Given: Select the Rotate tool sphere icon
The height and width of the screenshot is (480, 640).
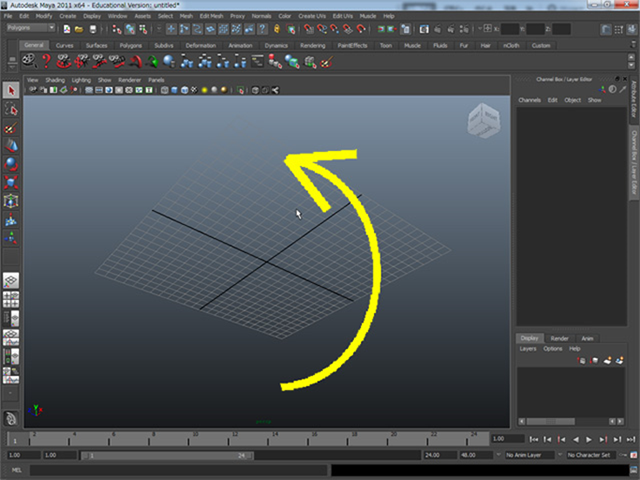Looking at the screenshot, I should 11,164.
